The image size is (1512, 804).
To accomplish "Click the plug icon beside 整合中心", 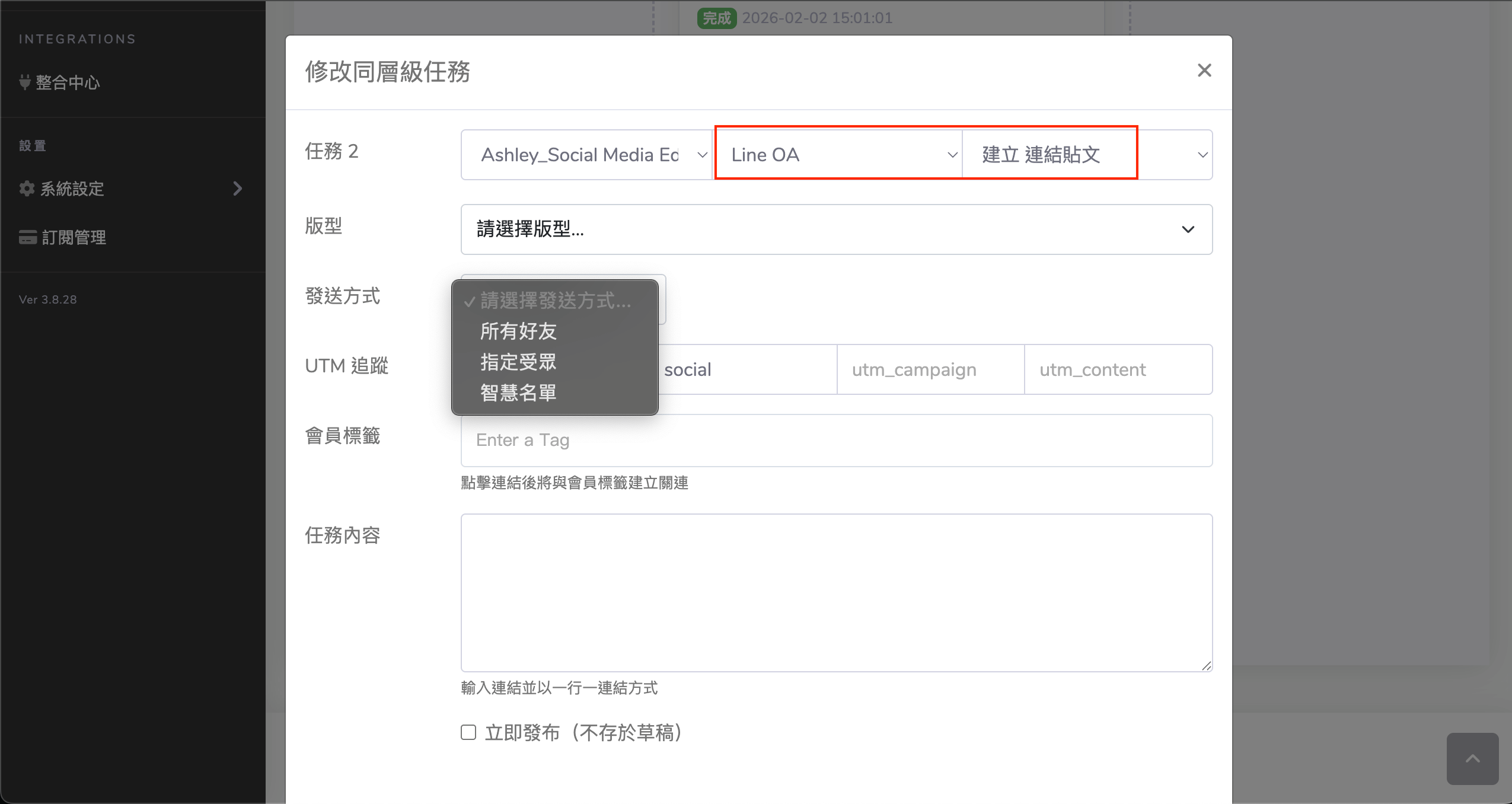I will pyautogui.click(x=25, y=82).
